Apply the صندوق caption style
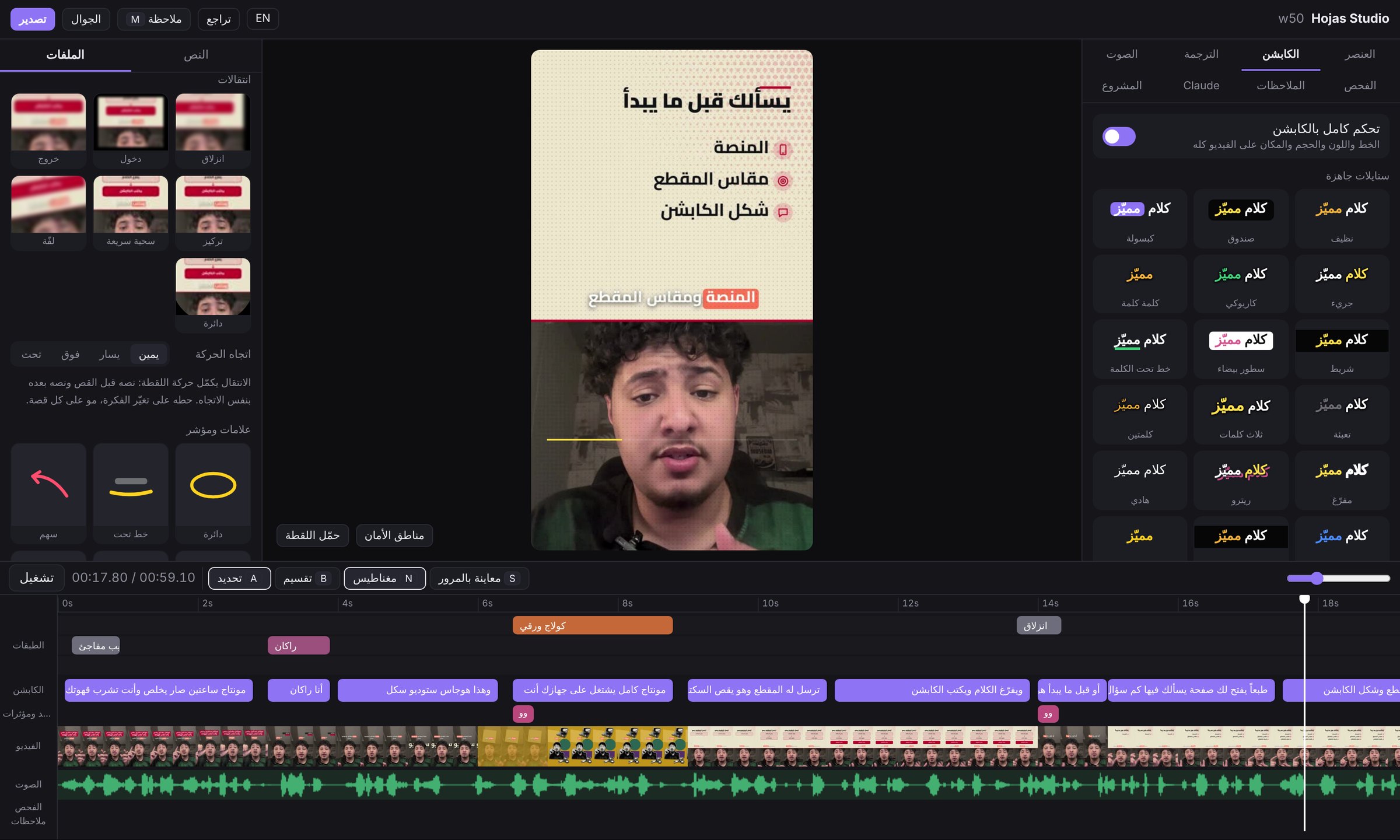The height and width of the screenshot is (840, 1400). click(1241, 219)
